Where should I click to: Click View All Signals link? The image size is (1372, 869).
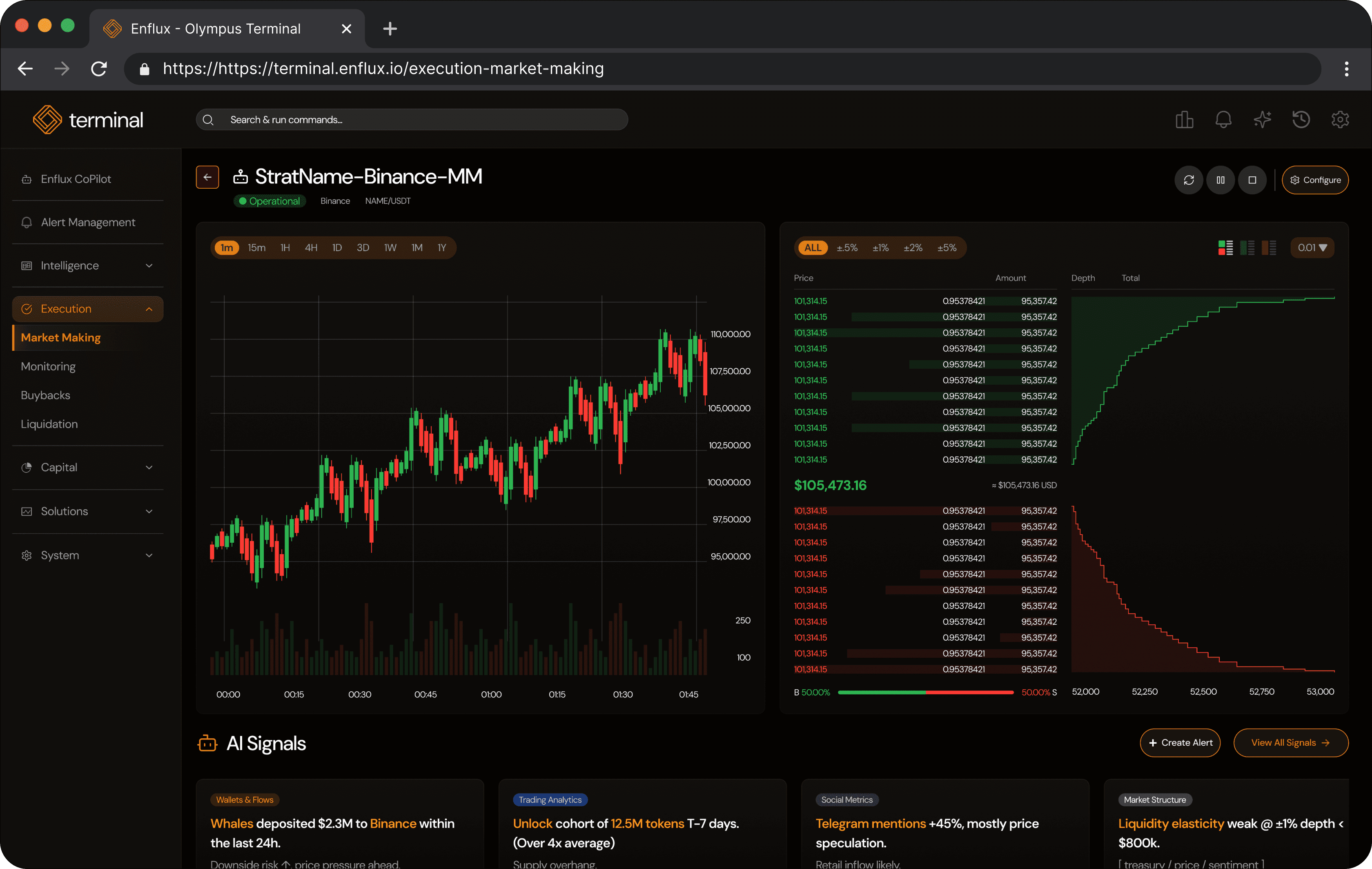[1290, 742]
